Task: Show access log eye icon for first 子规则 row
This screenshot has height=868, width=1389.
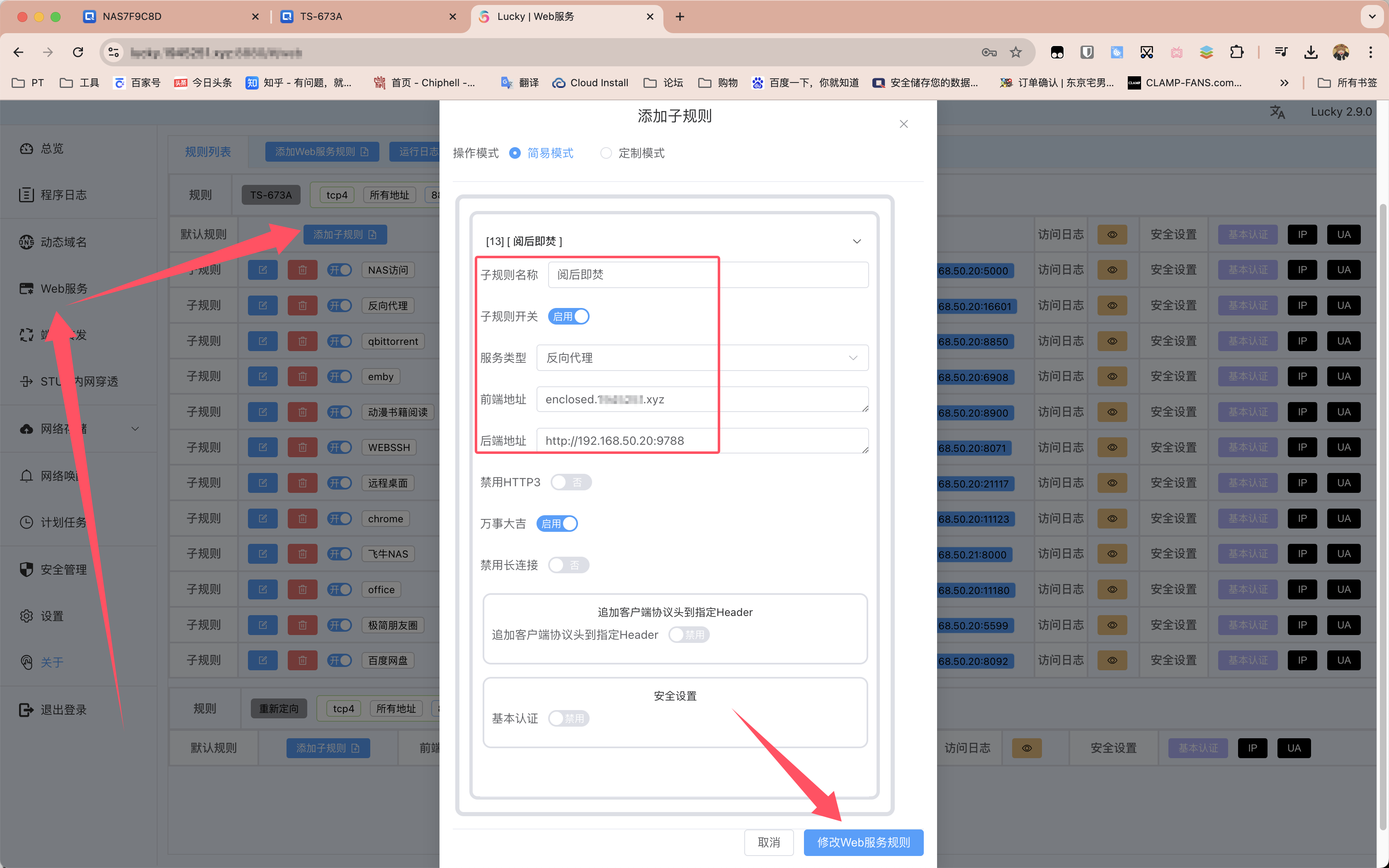Action: coord(1112,270)
